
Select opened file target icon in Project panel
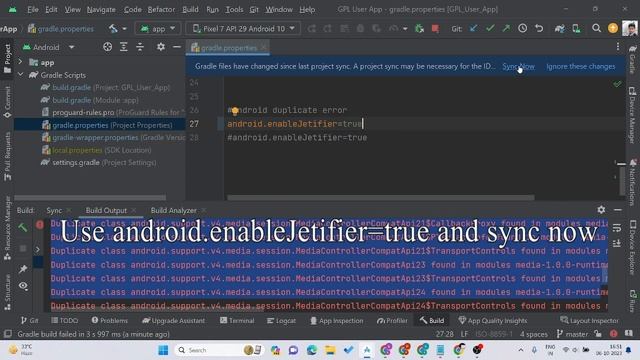coord(107,47)
